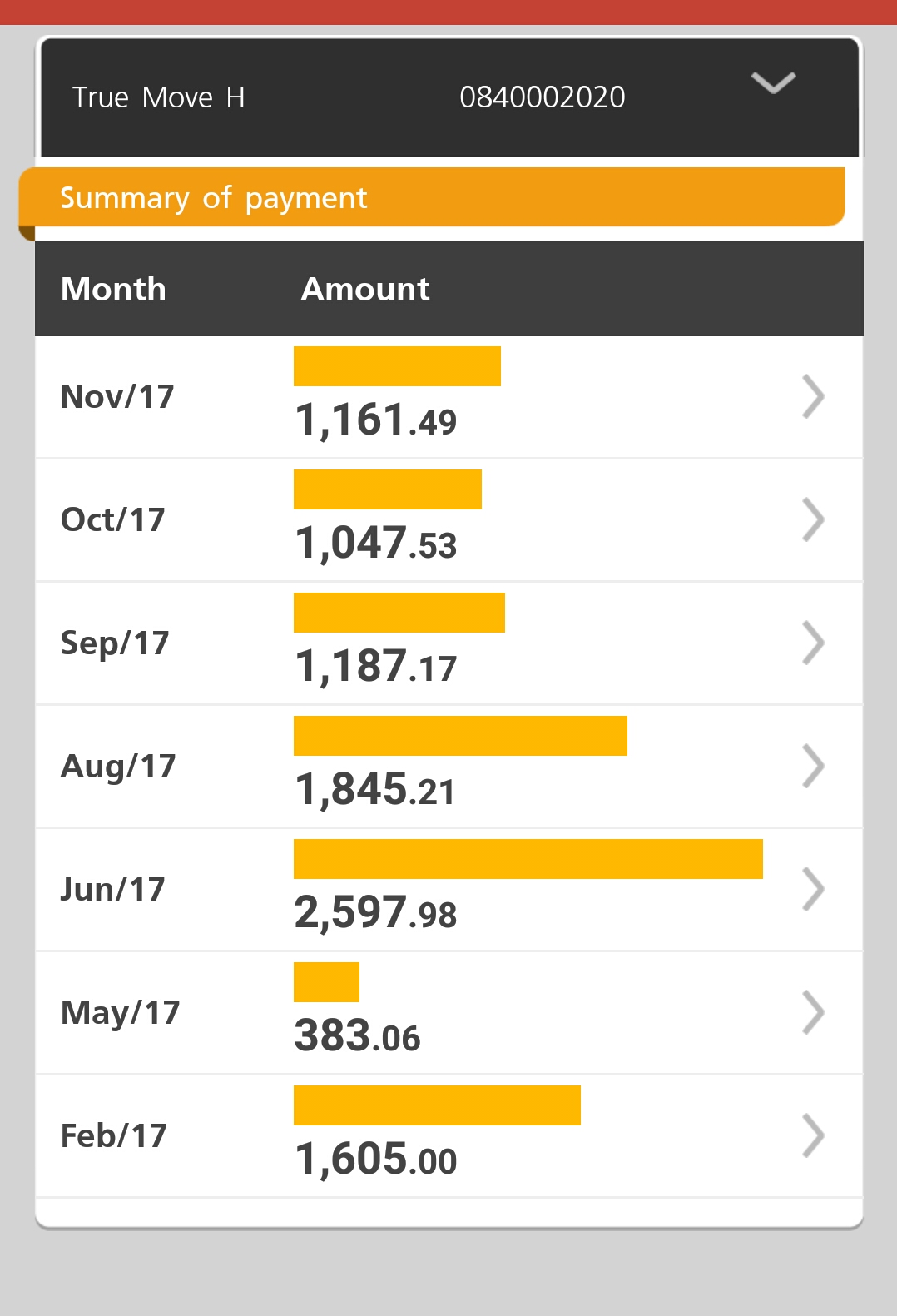Tap chevron arrow for Sep/17 row
This screenshot has height=1316, width=897.
point(813,643)
